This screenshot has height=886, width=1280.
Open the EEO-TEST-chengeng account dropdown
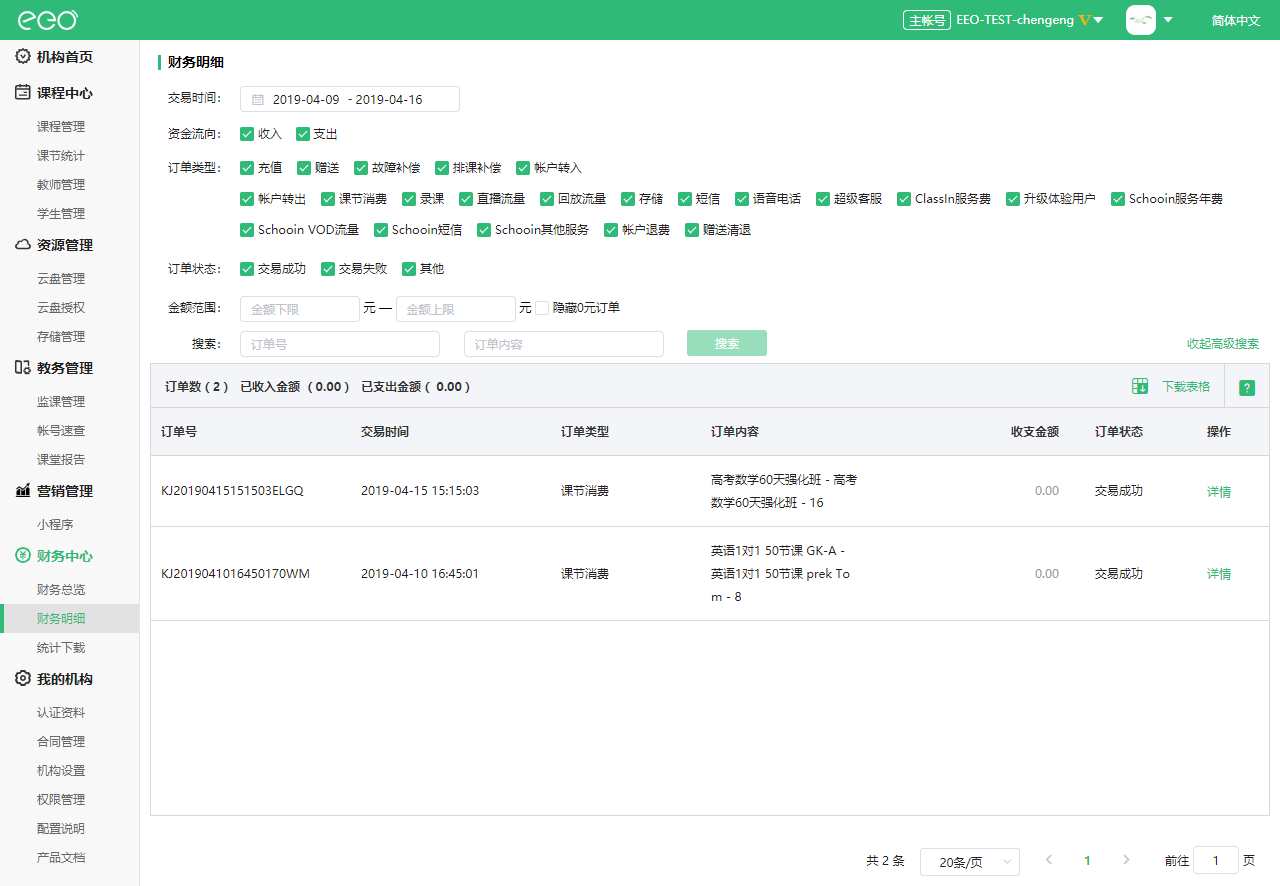[x=1030, y=20]
